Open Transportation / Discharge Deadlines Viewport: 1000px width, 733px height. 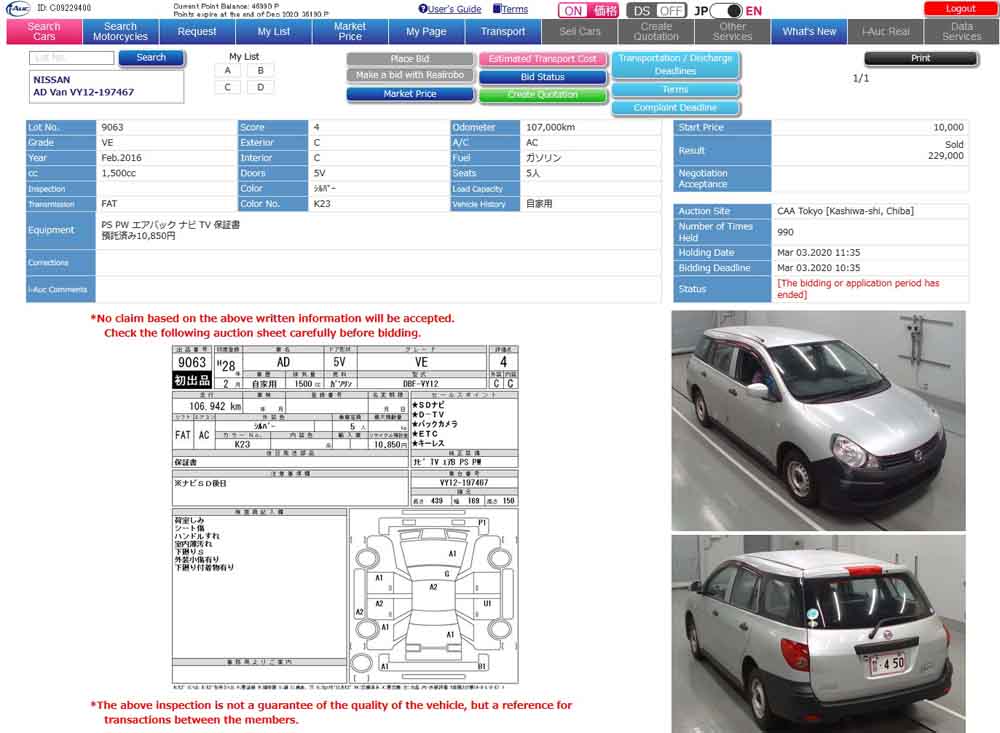click(x=675, y=64)
